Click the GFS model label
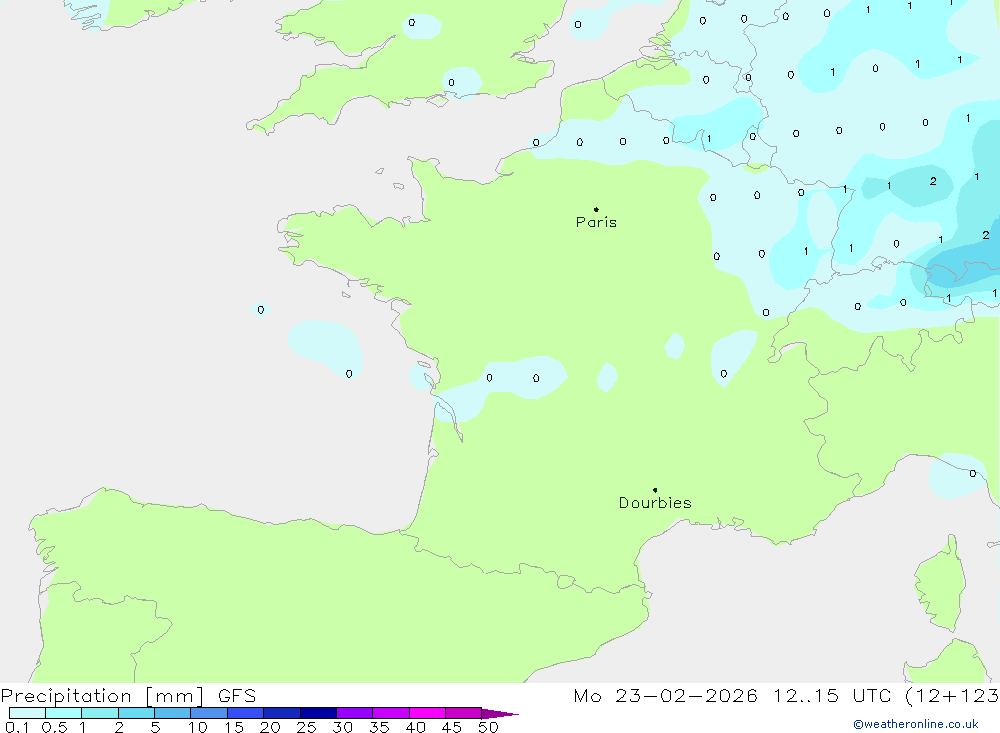This screenshot has width=1000, height=733. [237, 696]
